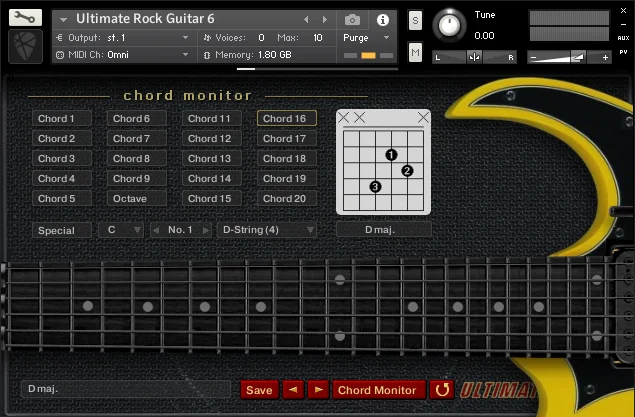The image size is (635, 417).
Task: Show instrument info with the i icon
Action: pos(383,19)
